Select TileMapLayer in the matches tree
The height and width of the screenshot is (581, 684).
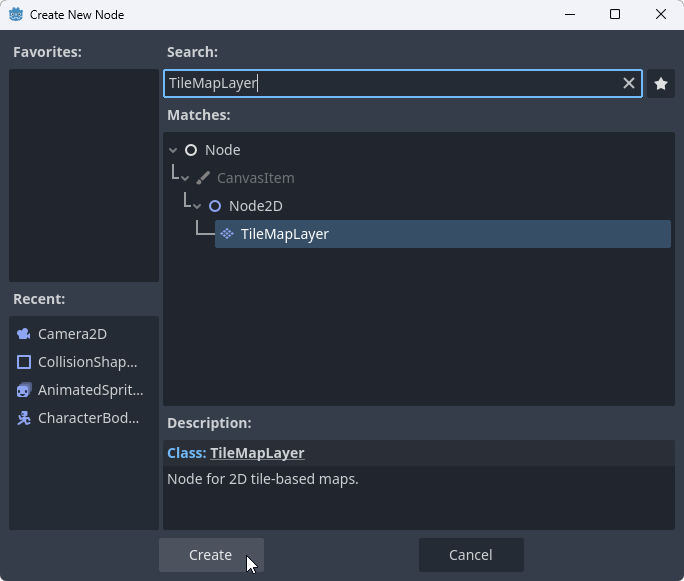tap(285, 234)
